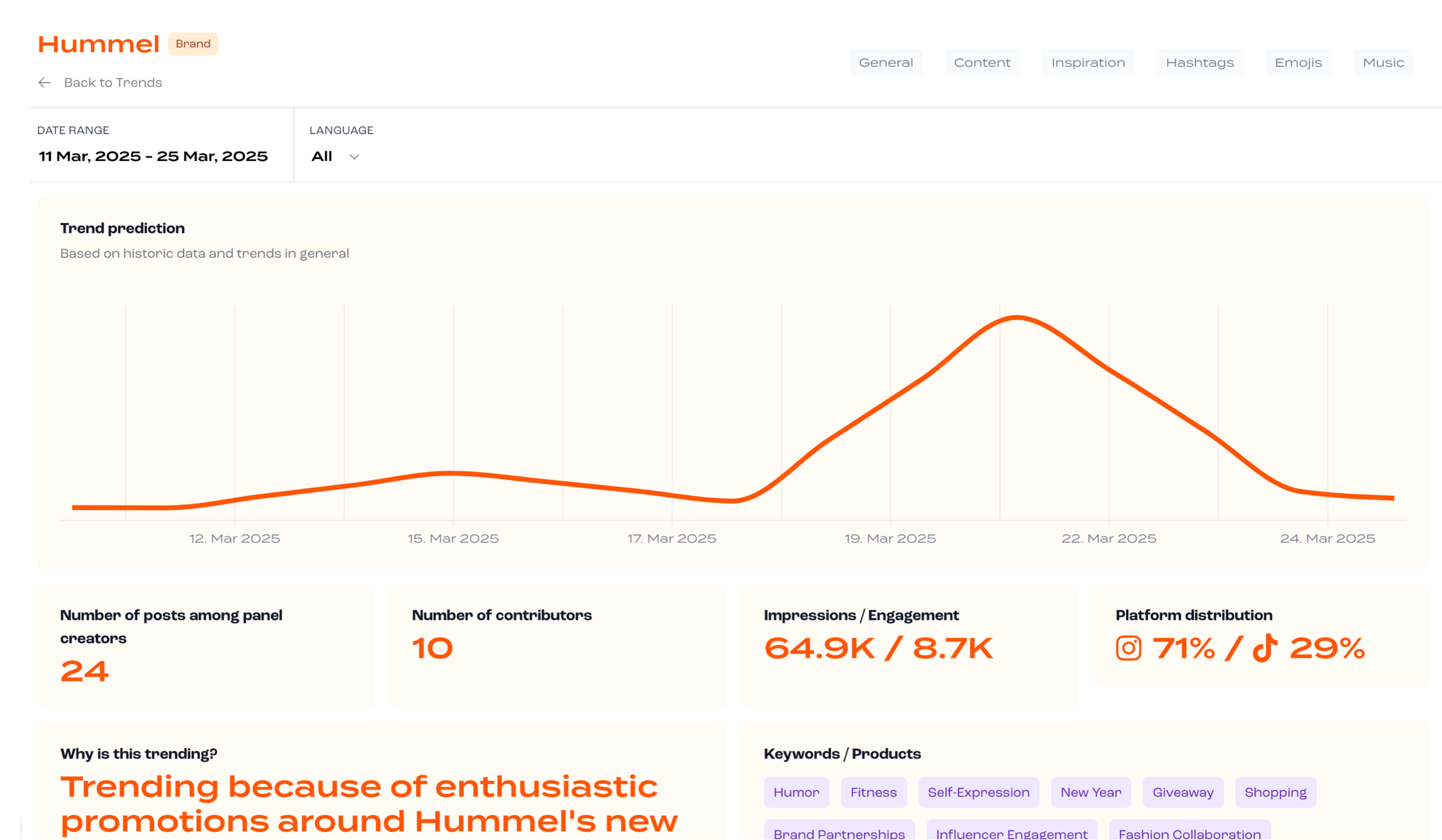Select the All language value
This screenshot has height=840, width=1442.
[322, 157]
